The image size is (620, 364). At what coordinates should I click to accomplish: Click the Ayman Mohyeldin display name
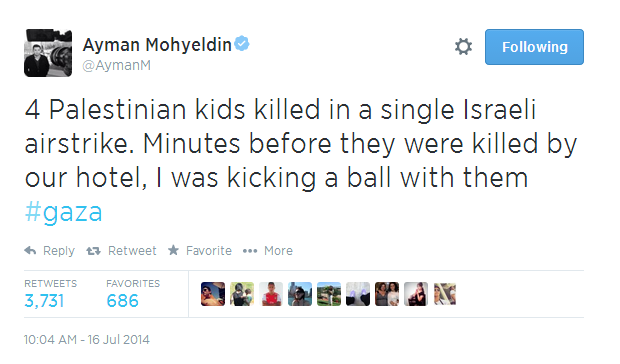(x=157, y=45)
